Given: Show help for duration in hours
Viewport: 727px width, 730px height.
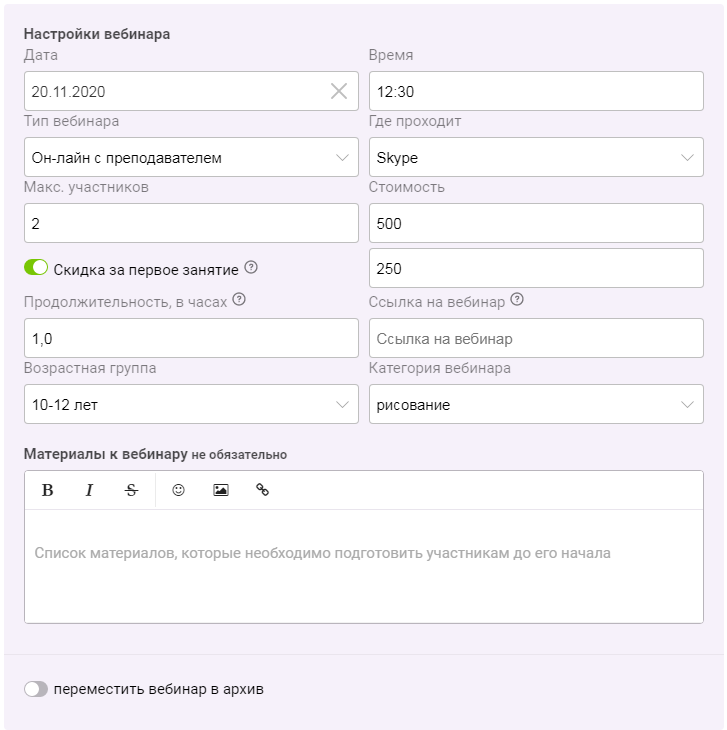Looking at the screenshot, I should point(239,300).
